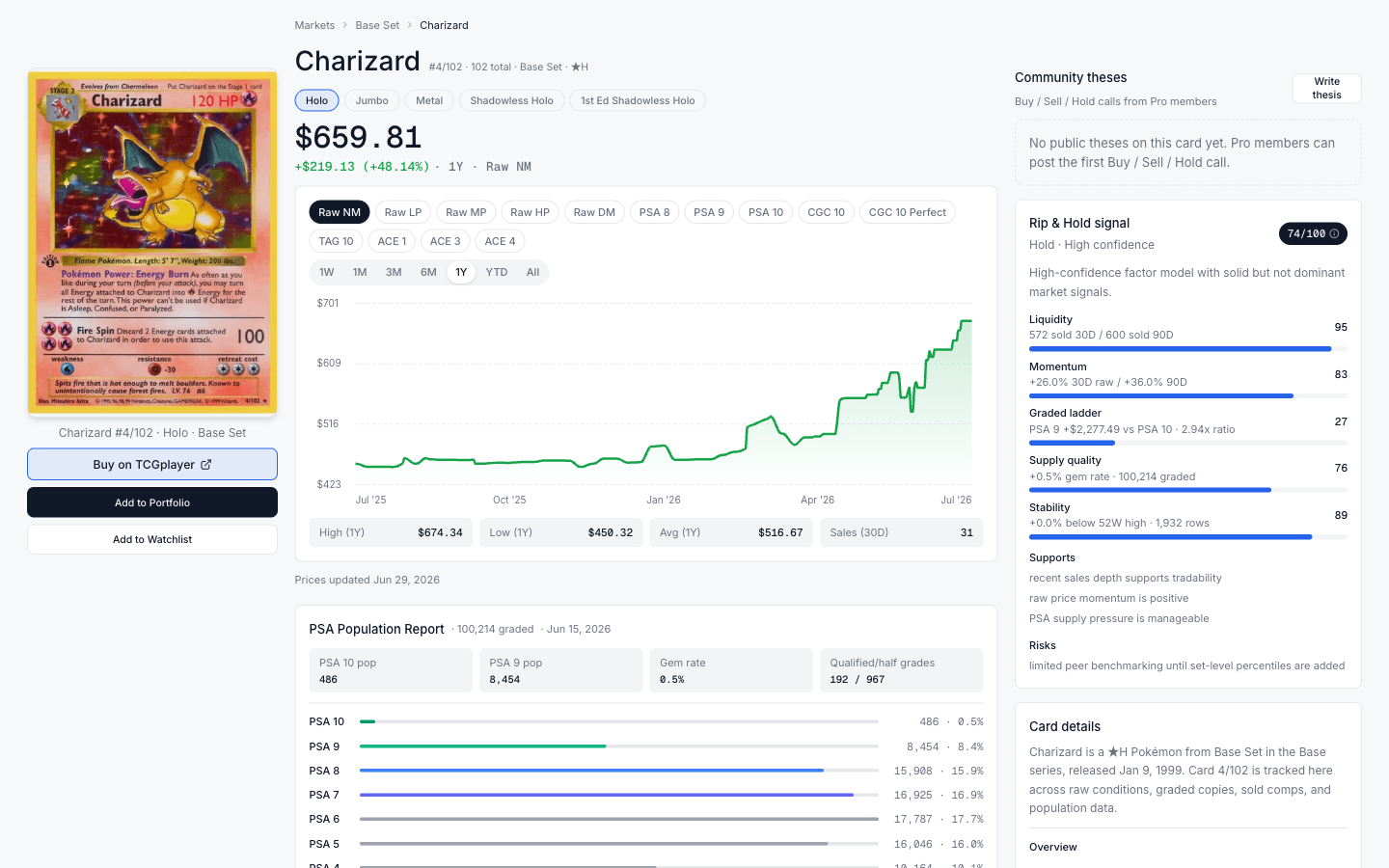Set the chart range to 6M
This screenshot has width=1389, height=868.
tap(428, 272)
